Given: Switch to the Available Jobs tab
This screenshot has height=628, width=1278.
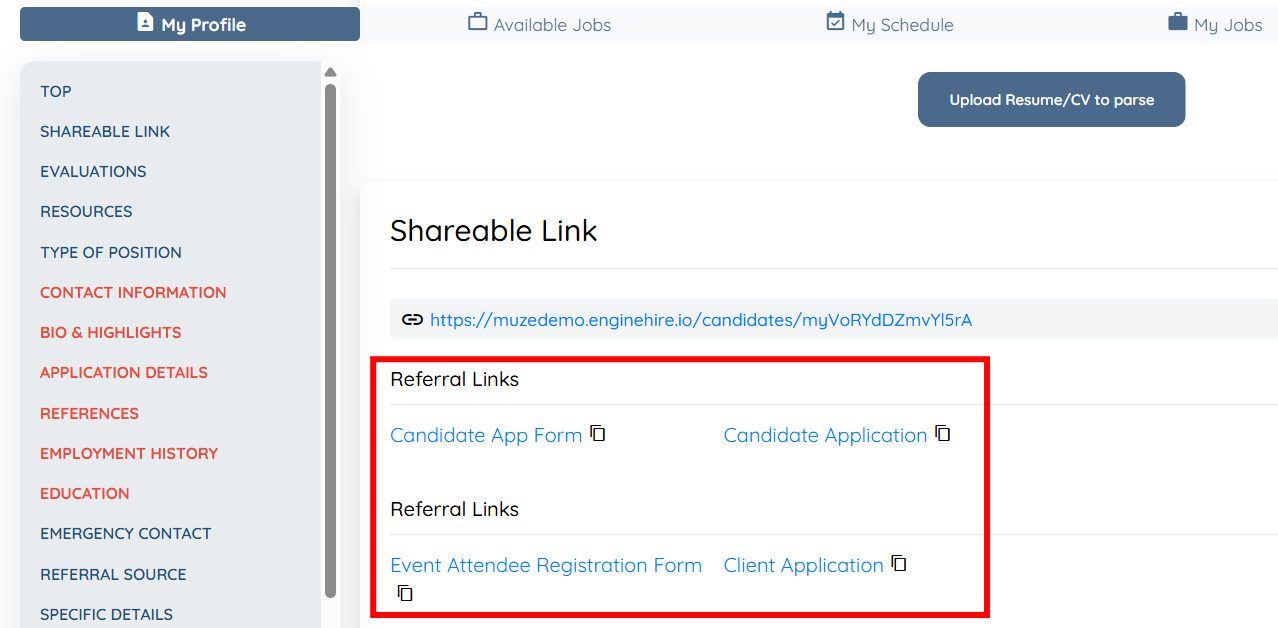Looking at the screenshot, I should 540,24.
